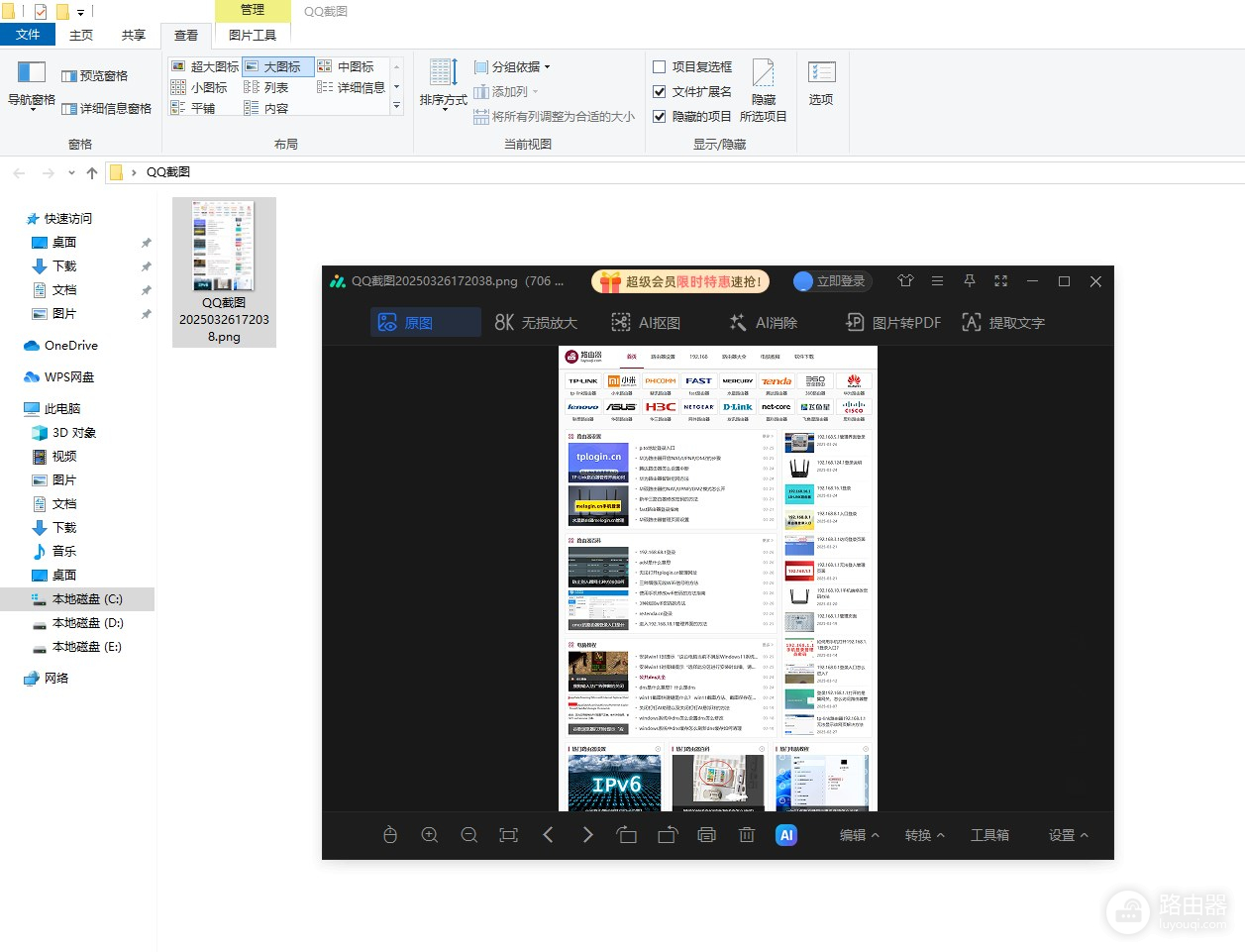Enable the 项目复选框 checkbox
This screenshot has width=1245, height=952.
click(x=660, y=67)
